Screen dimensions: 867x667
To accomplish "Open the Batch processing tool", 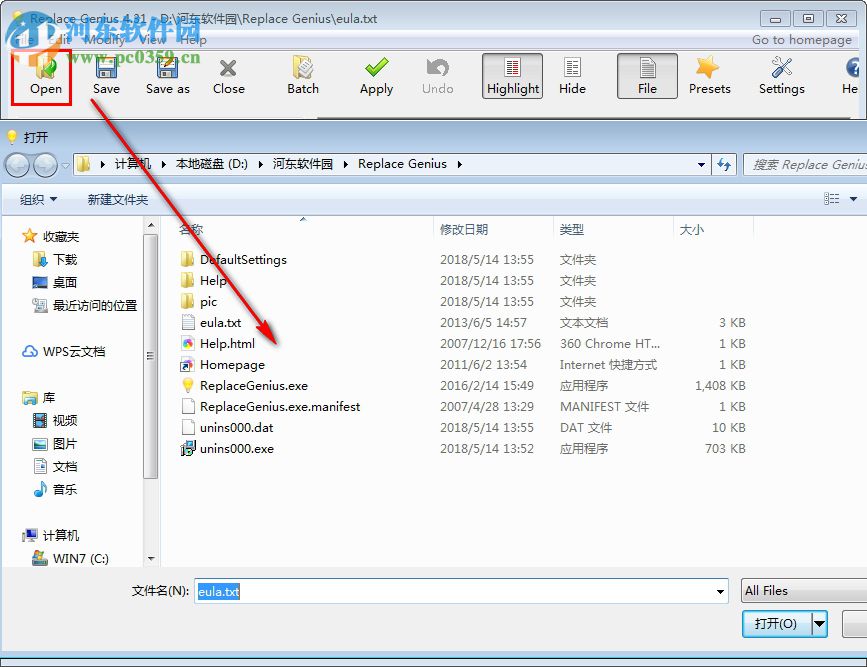I will tap(303, 76).
